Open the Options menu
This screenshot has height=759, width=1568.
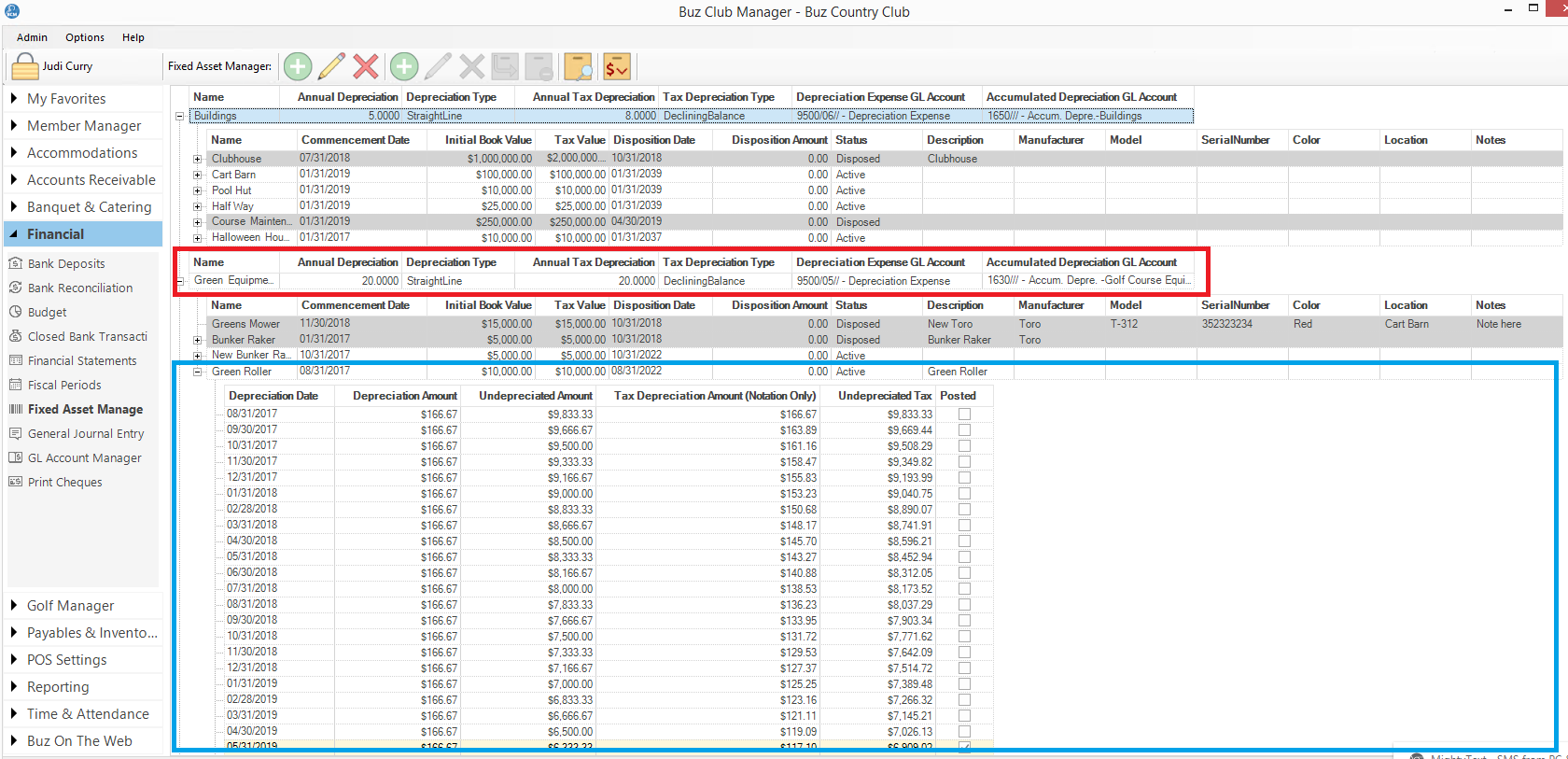(x=85, y=37)
